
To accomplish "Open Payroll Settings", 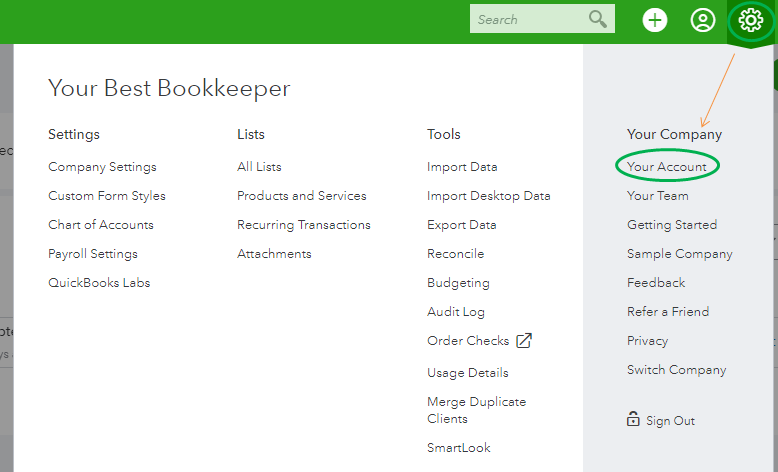I will point(93,254).
